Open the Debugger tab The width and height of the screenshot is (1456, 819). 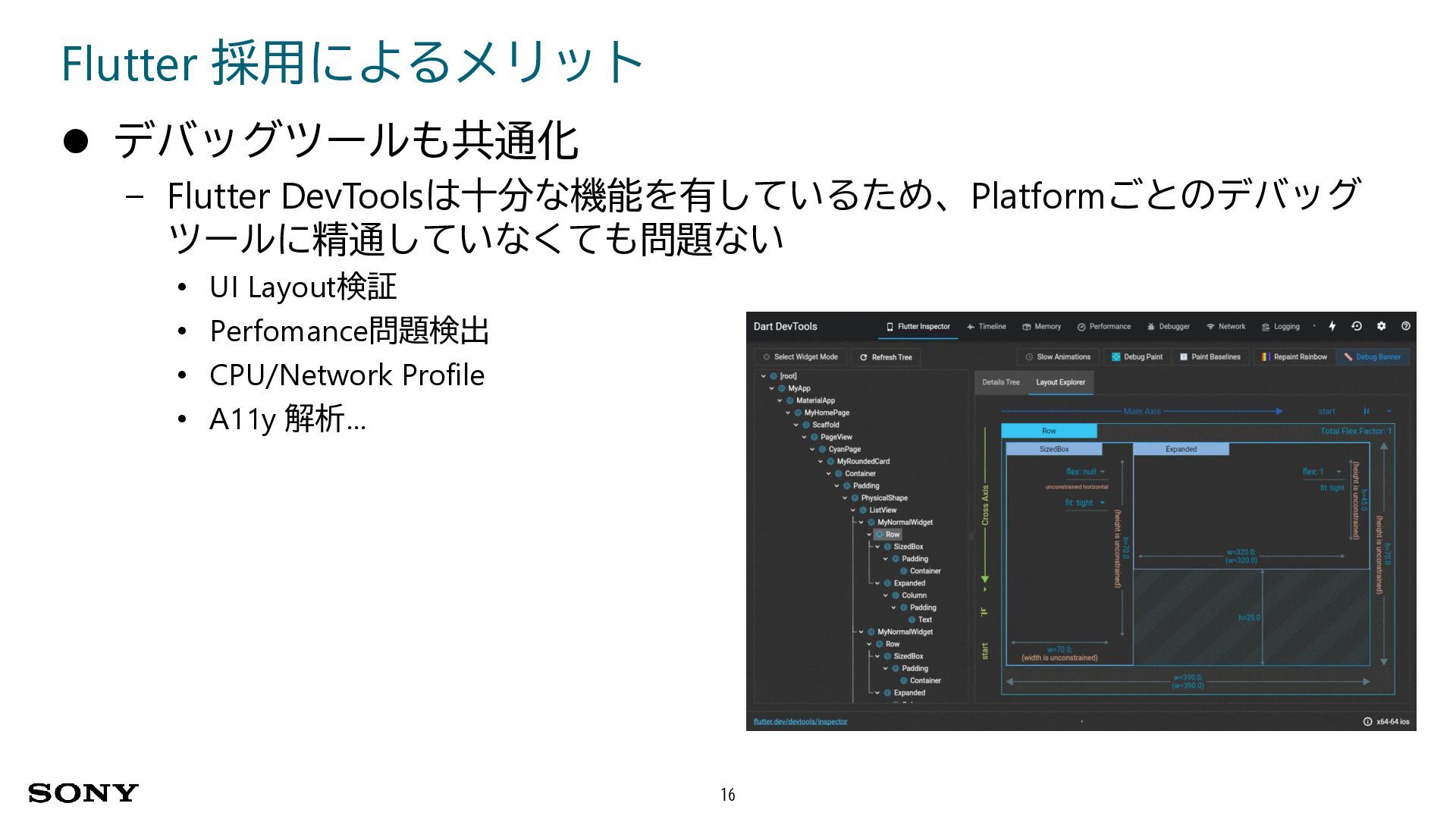pyautogui.click(x=1169, y=327)
